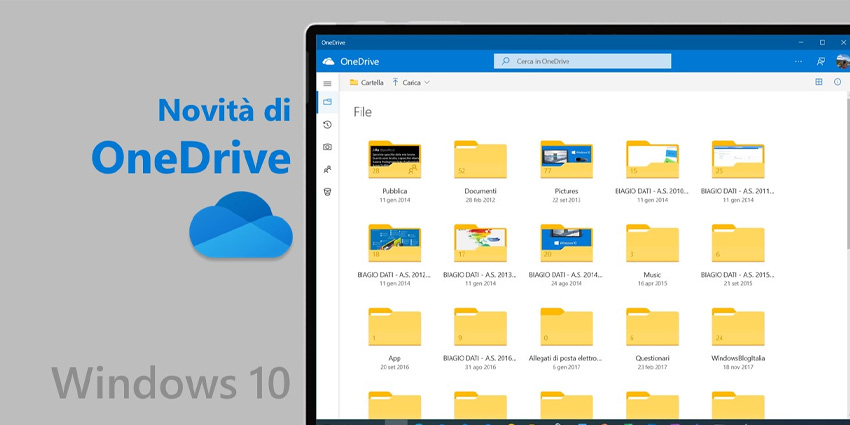The height and width of the screenshot is (425, 850).
Task: Open the Questionari folder icon
Action: (652, 327)
